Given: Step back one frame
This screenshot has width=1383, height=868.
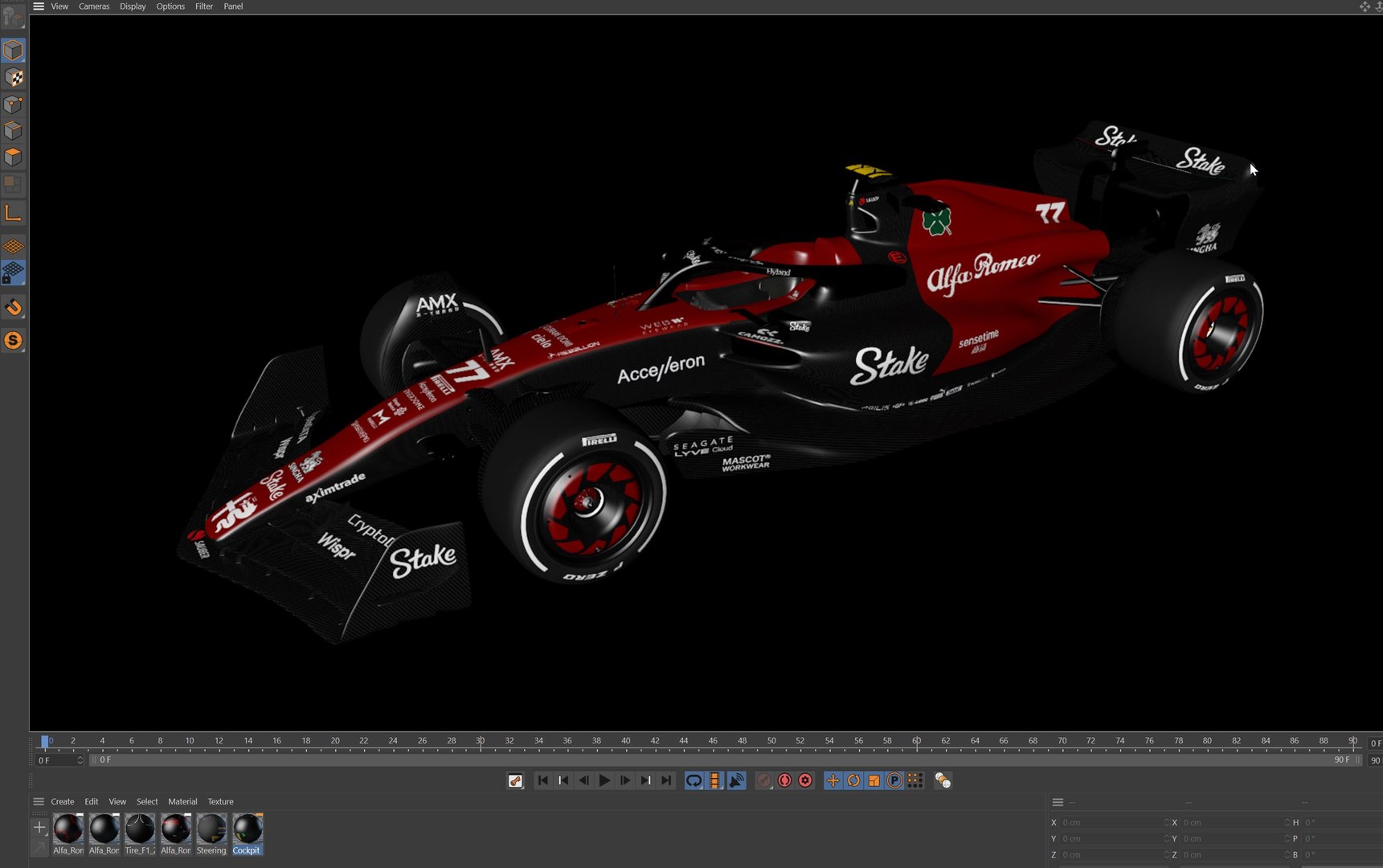Looking at the screenshot, I should pyautogui.click(x=583, y=780).
